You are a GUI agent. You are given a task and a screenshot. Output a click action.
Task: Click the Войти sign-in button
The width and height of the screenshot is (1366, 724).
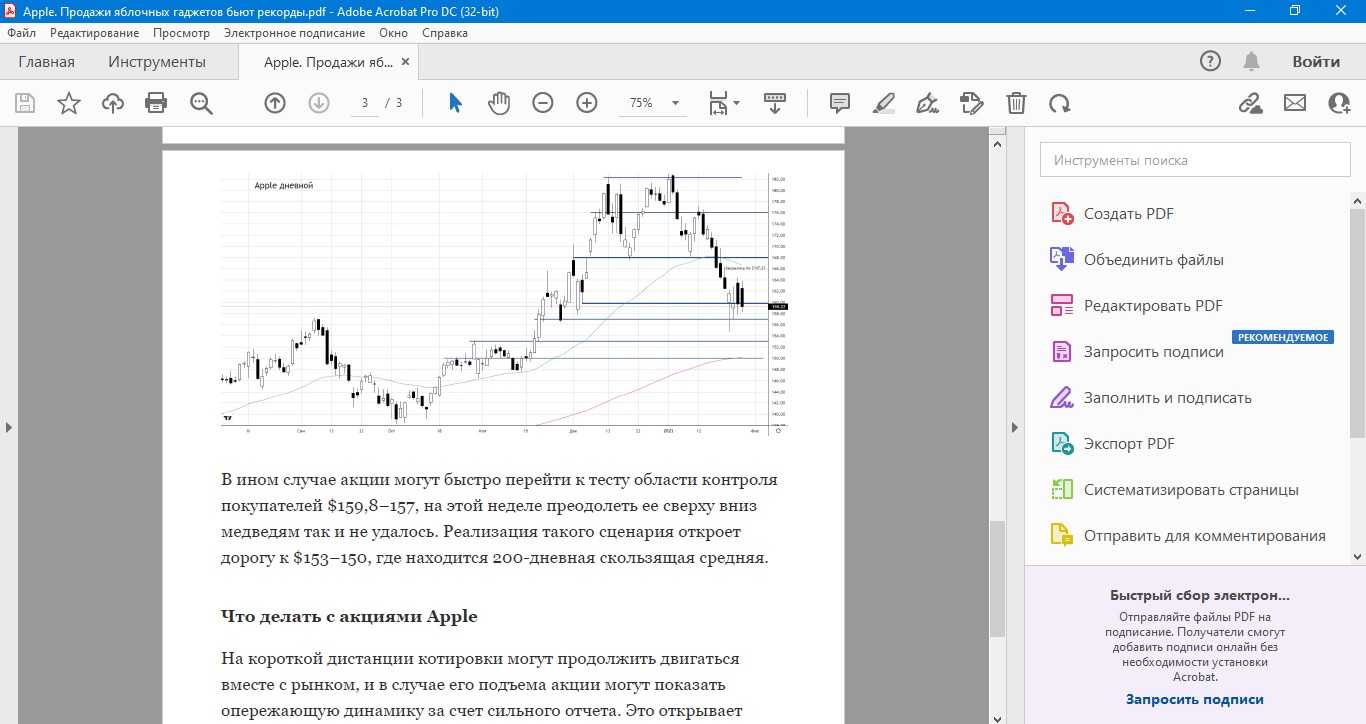pyautogui.click(x=1315, y=62)
